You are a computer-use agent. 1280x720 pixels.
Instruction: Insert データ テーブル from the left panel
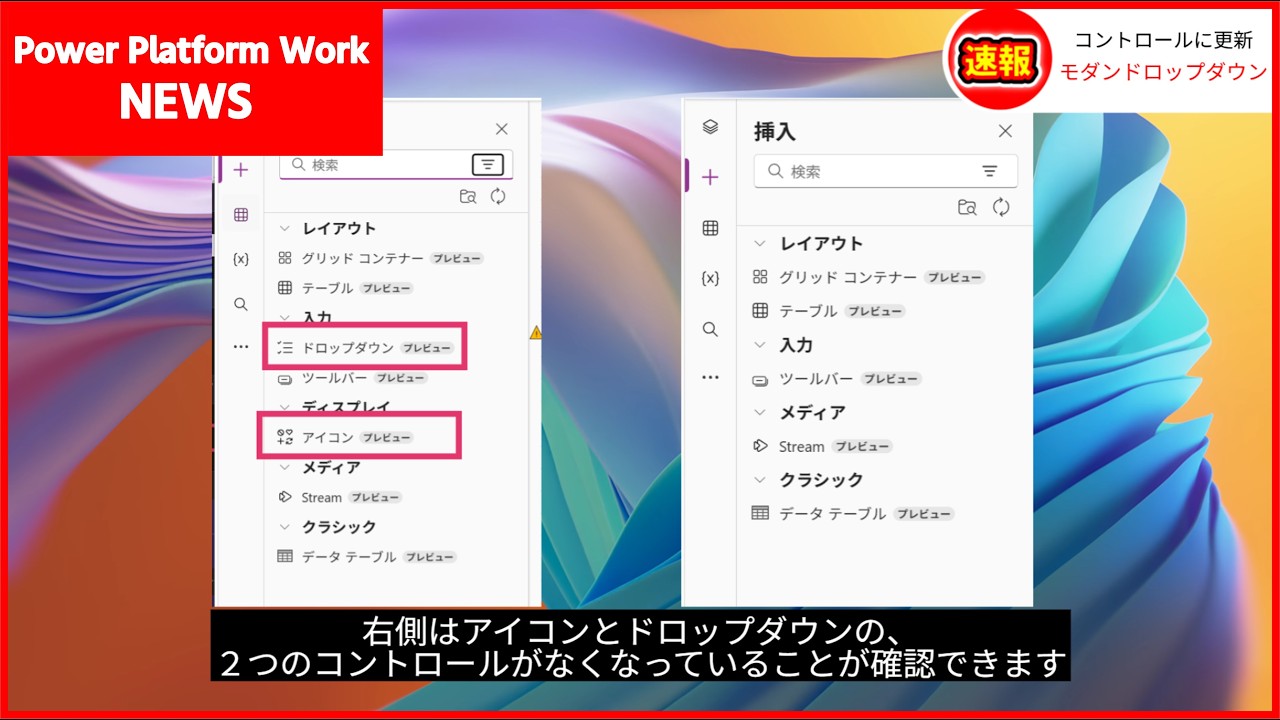click(x=367, y=556)
